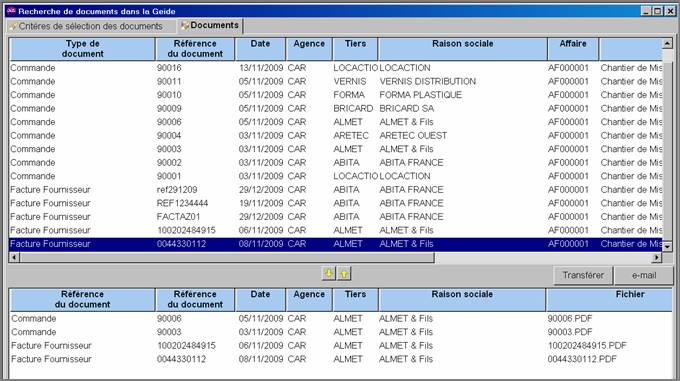680x381 pixels.
Task: Select Commande row with reference 90016
Action: pyautogui.click(x=336, y=68)
